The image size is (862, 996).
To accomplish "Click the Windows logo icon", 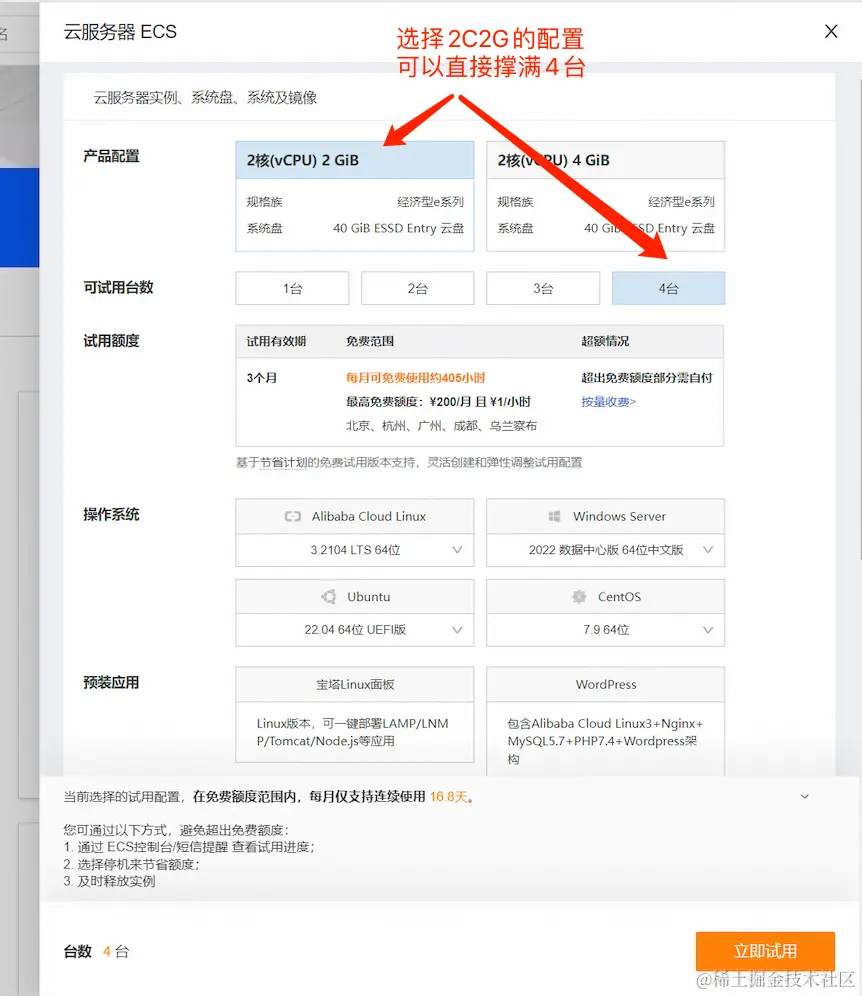I will [x=554, y=516].
